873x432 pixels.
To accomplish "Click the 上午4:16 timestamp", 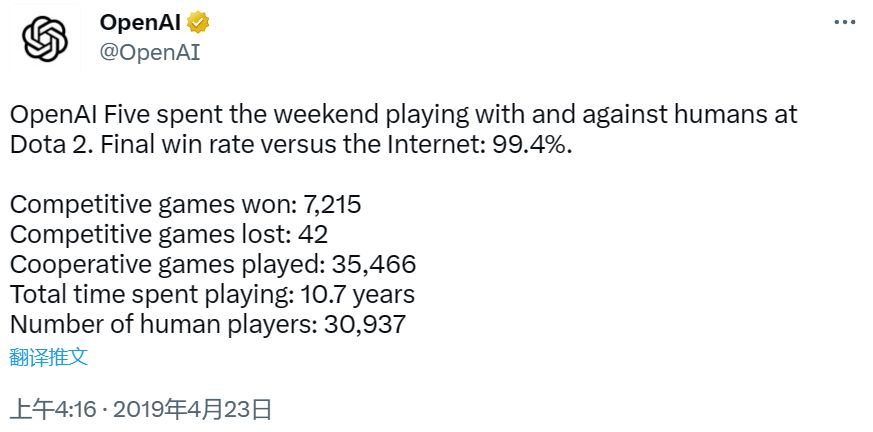I will (x=53, y=408).
